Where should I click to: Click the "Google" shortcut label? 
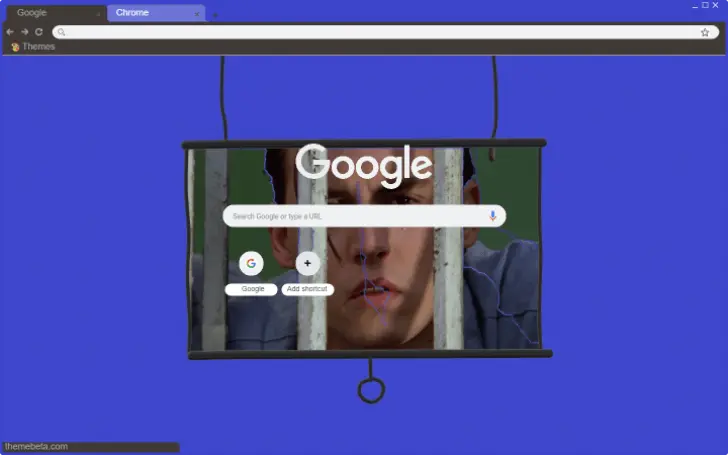click(x=252, y=289)
